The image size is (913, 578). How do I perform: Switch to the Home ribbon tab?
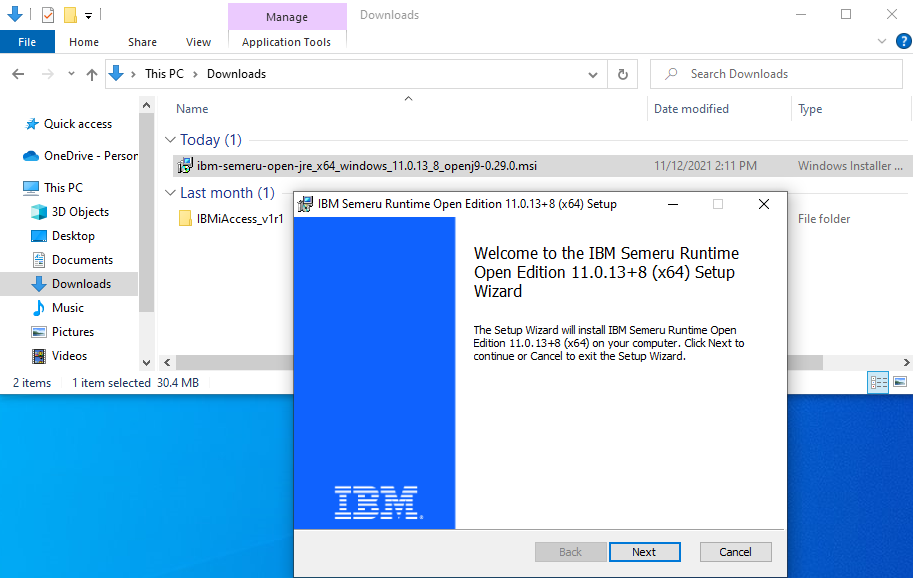(84, 42)
